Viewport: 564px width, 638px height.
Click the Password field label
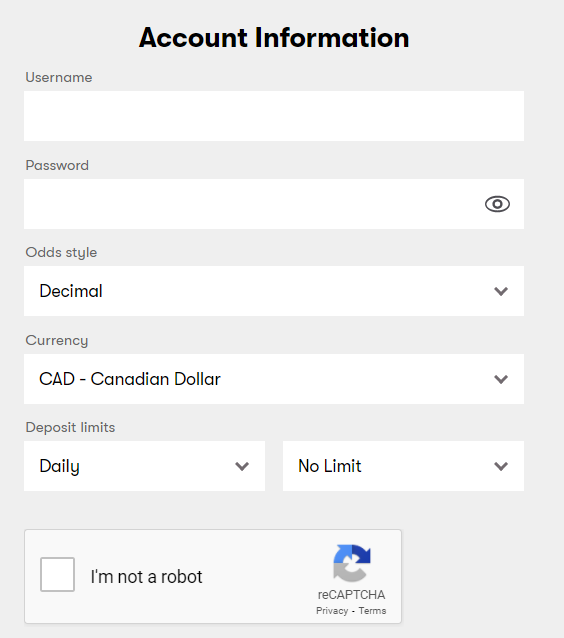point(57,165)
